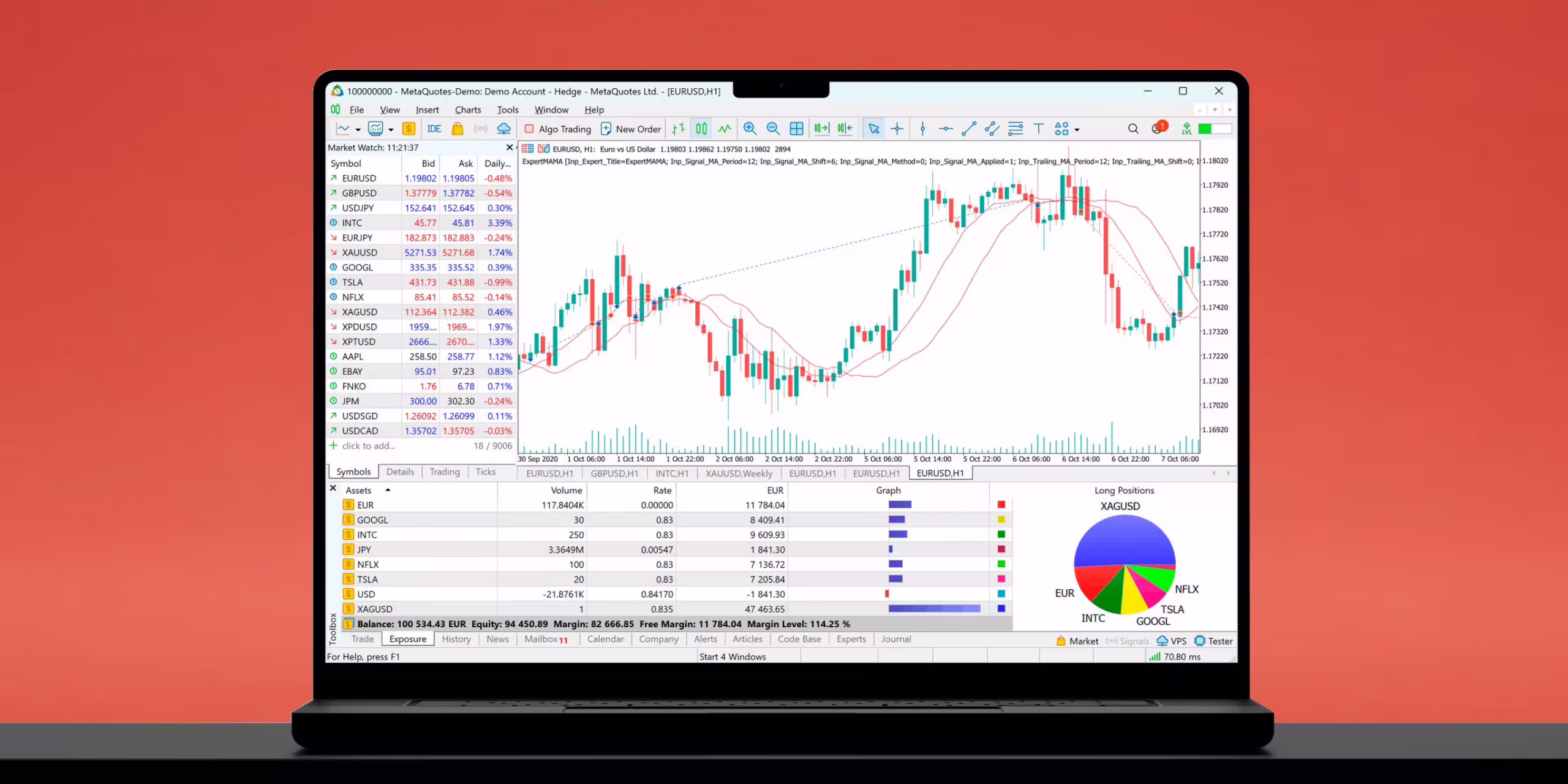Switch chart to candlestick style

701,129
